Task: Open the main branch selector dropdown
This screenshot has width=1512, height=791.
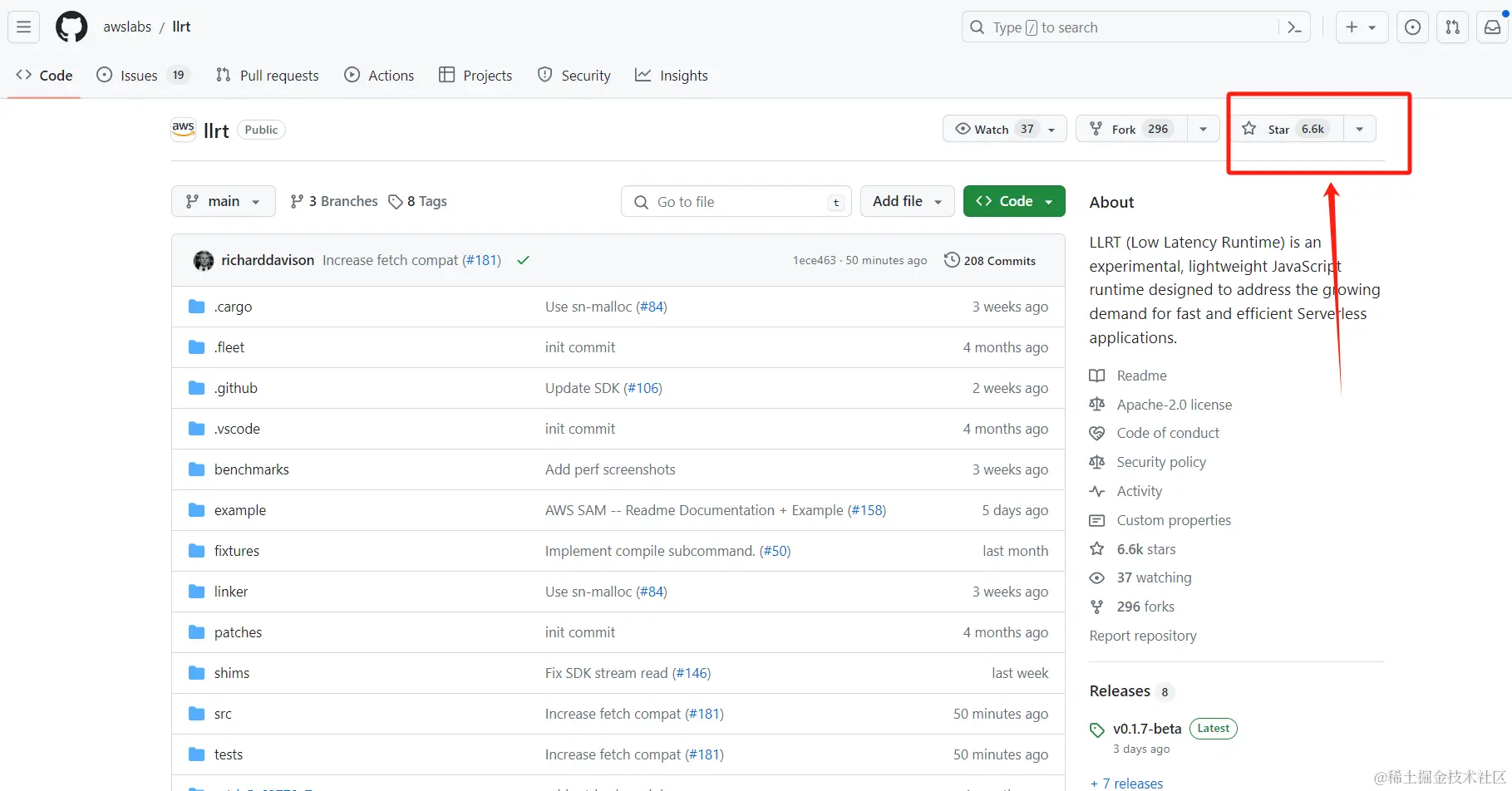Action: click(224, 201)
